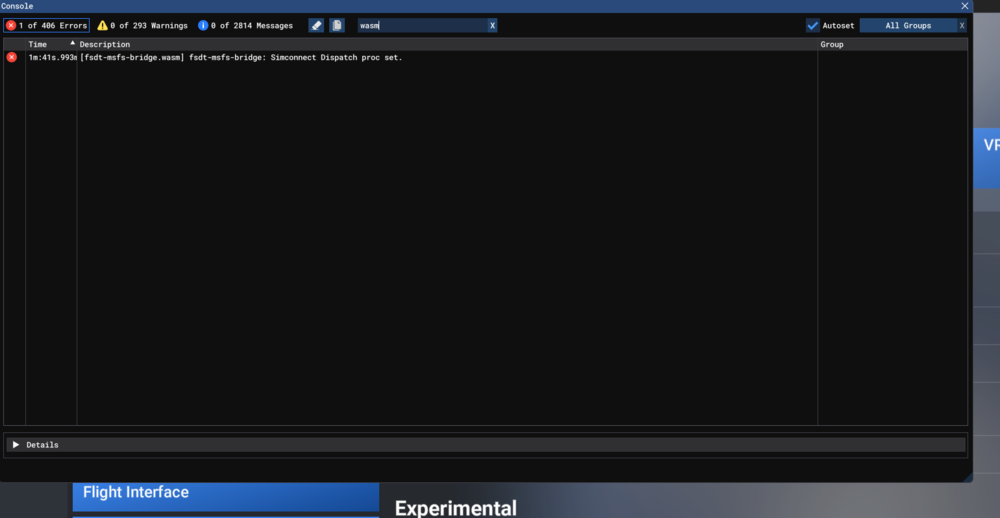Open the All Groups dropdown
This screenshot has height=518, width=1000.
(906, 25)
